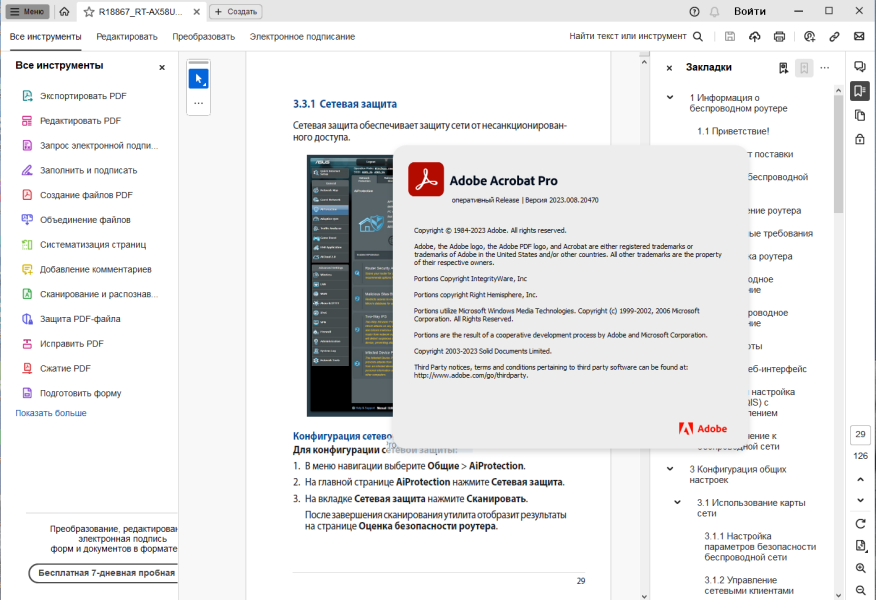This screenshot has width=876, height=600.
Task: Collapse chapter 3 'Конфигурация общих настроек' bookmark
Action: point(670,469)
